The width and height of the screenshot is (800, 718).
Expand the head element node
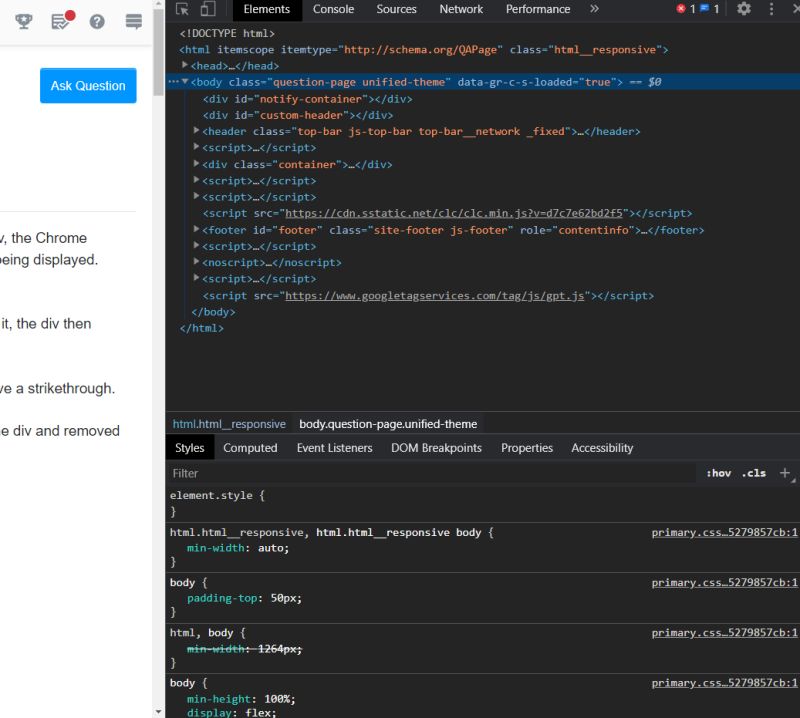coord(185,65)
